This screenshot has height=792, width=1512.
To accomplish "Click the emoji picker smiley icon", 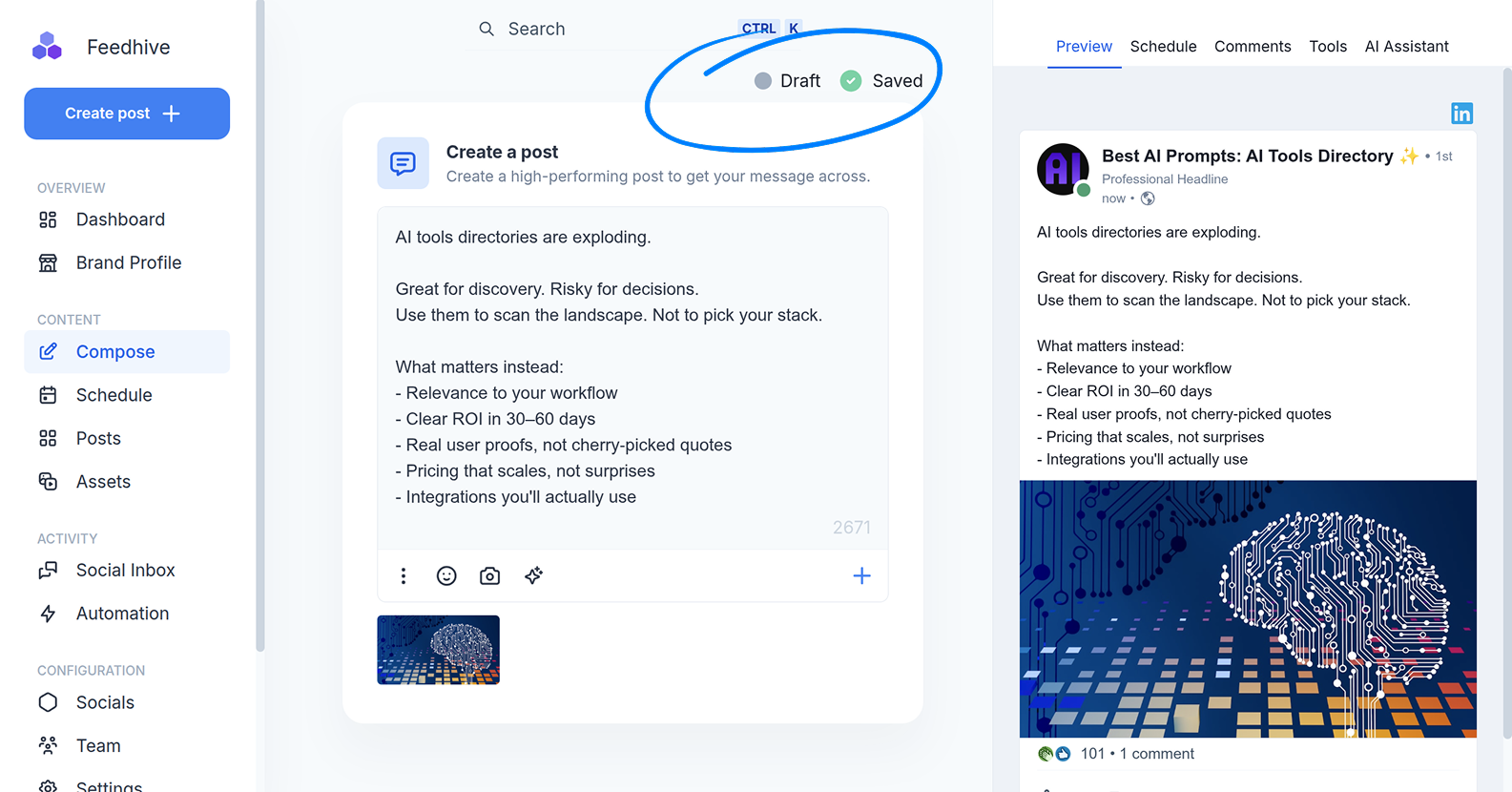I will tap(446, 575).
